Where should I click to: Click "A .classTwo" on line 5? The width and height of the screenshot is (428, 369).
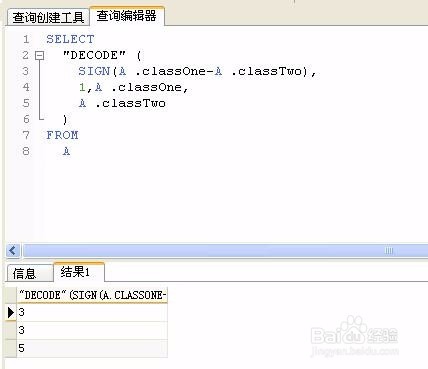[122, 103]
